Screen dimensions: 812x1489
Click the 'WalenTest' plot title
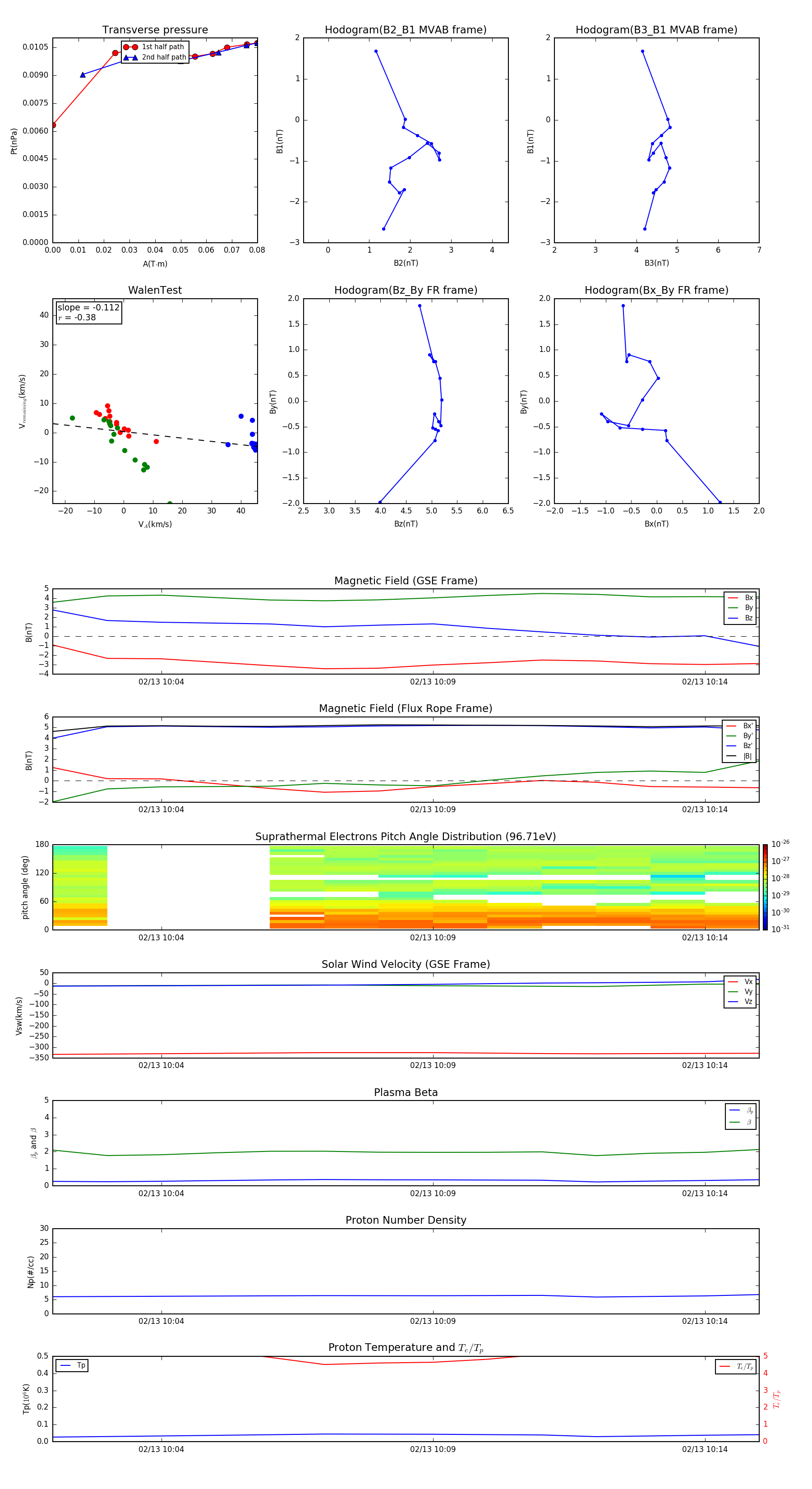point(155,290)
